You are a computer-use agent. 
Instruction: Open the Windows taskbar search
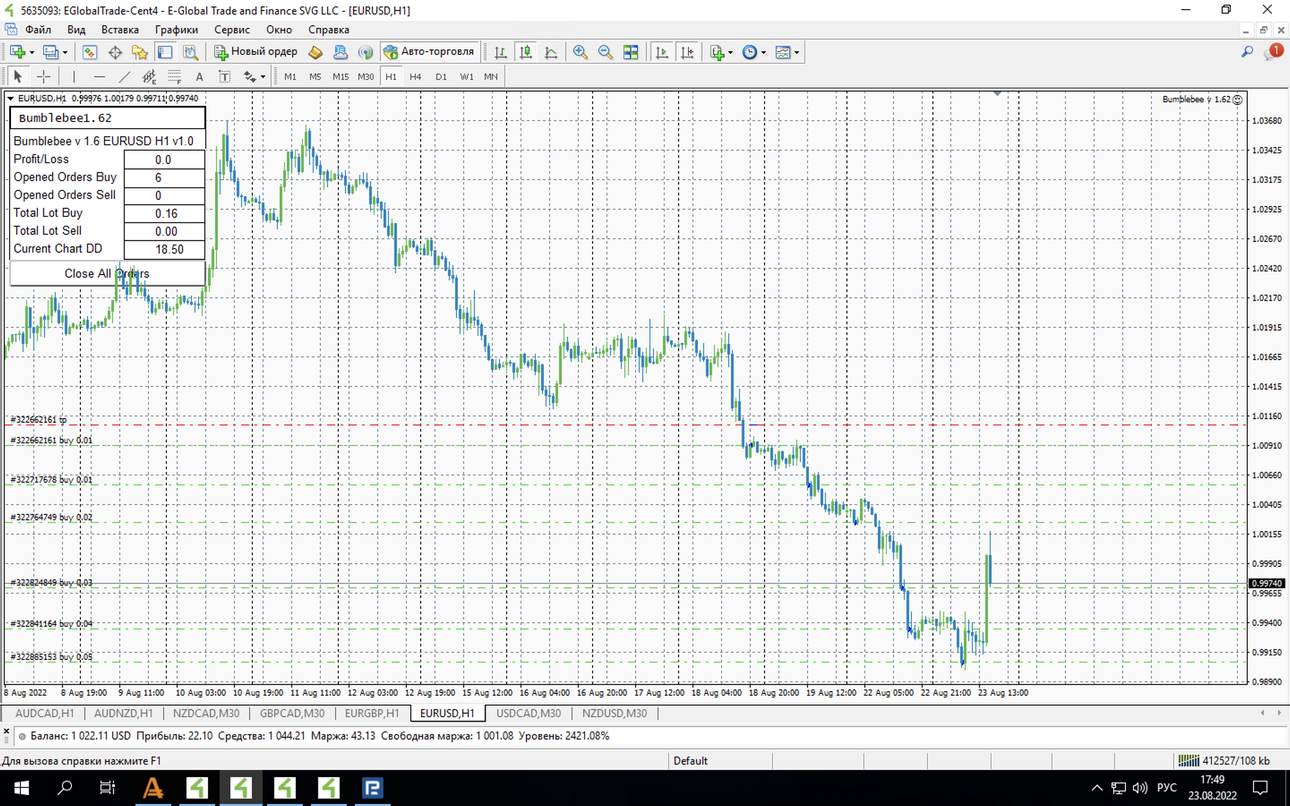tap(65, 788)
